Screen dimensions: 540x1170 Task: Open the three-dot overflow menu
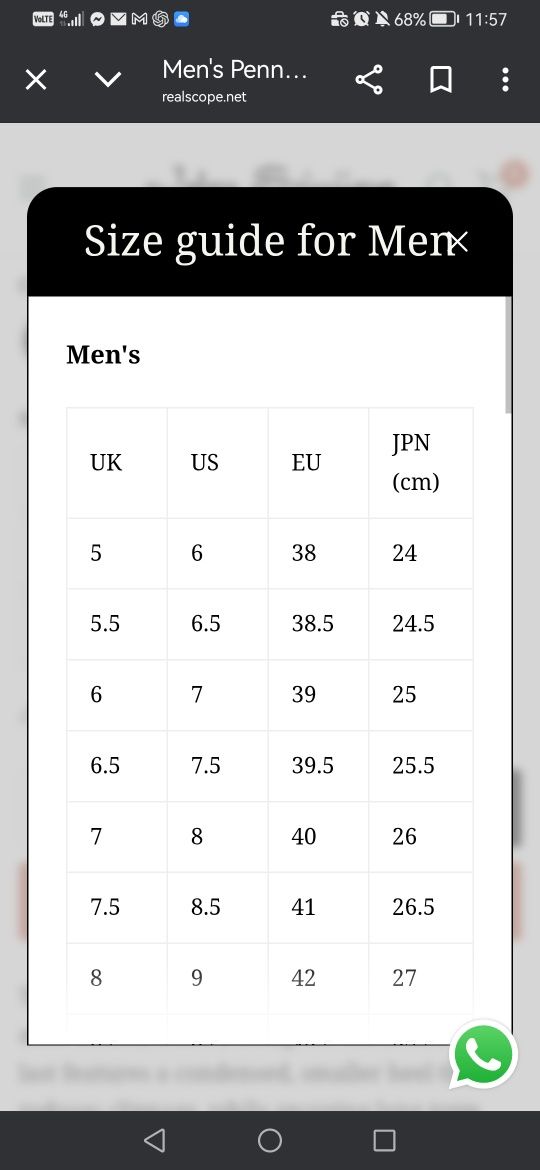click(x=506, y=79)
